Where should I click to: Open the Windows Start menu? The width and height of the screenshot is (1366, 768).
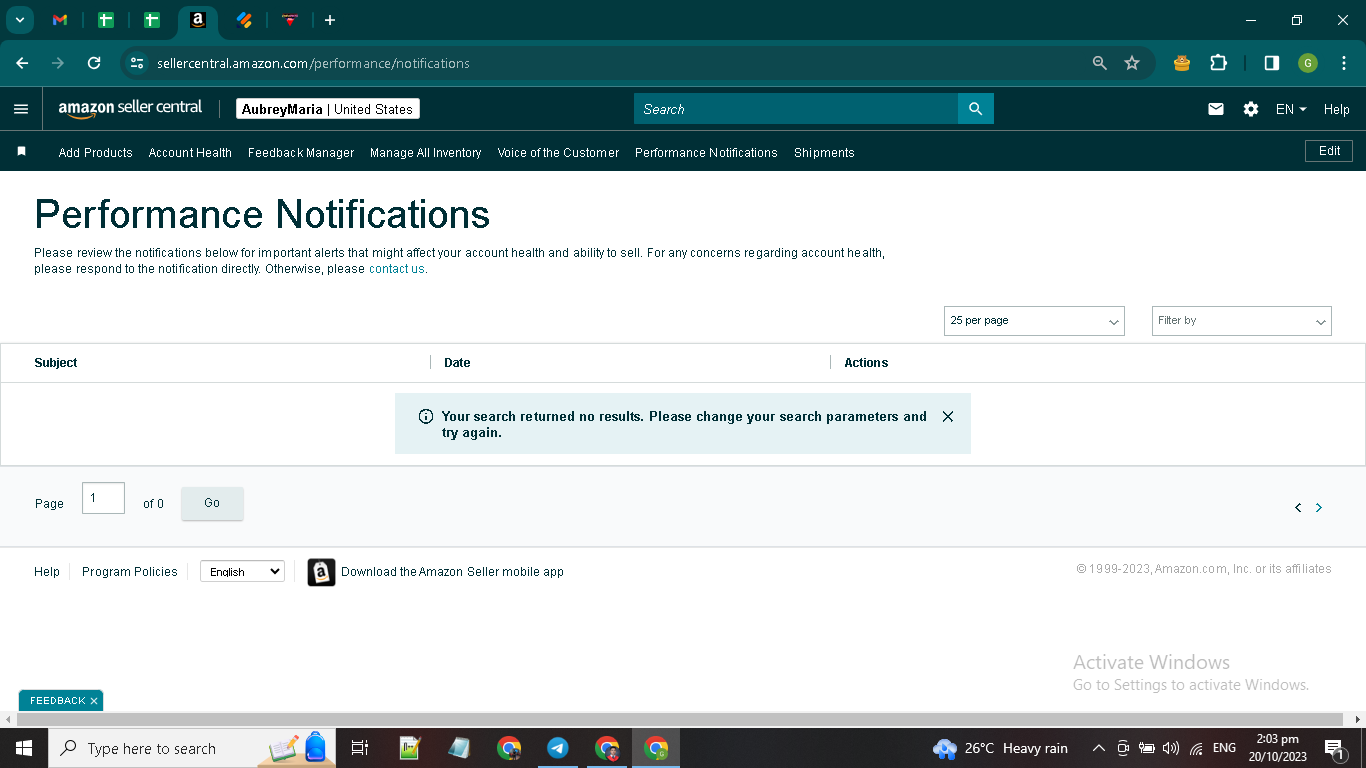click(x=23, y=748)
